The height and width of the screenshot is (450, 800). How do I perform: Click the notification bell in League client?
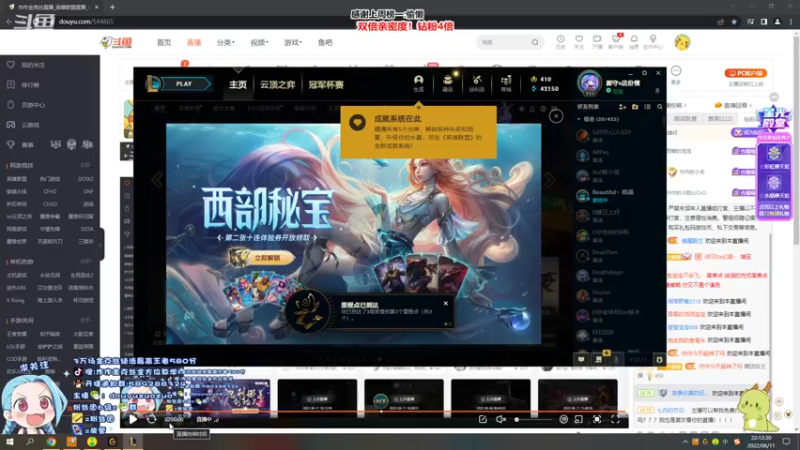point(657,91)
